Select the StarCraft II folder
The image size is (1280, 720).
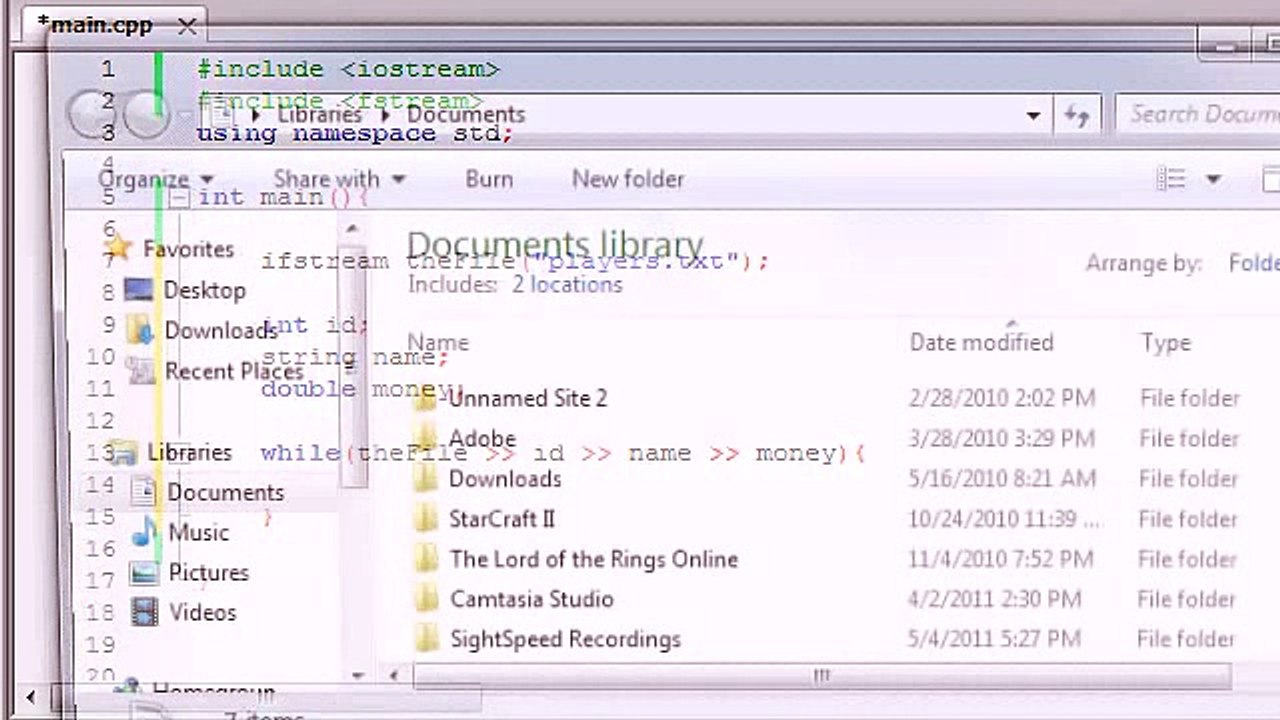[x=501, y=519]
